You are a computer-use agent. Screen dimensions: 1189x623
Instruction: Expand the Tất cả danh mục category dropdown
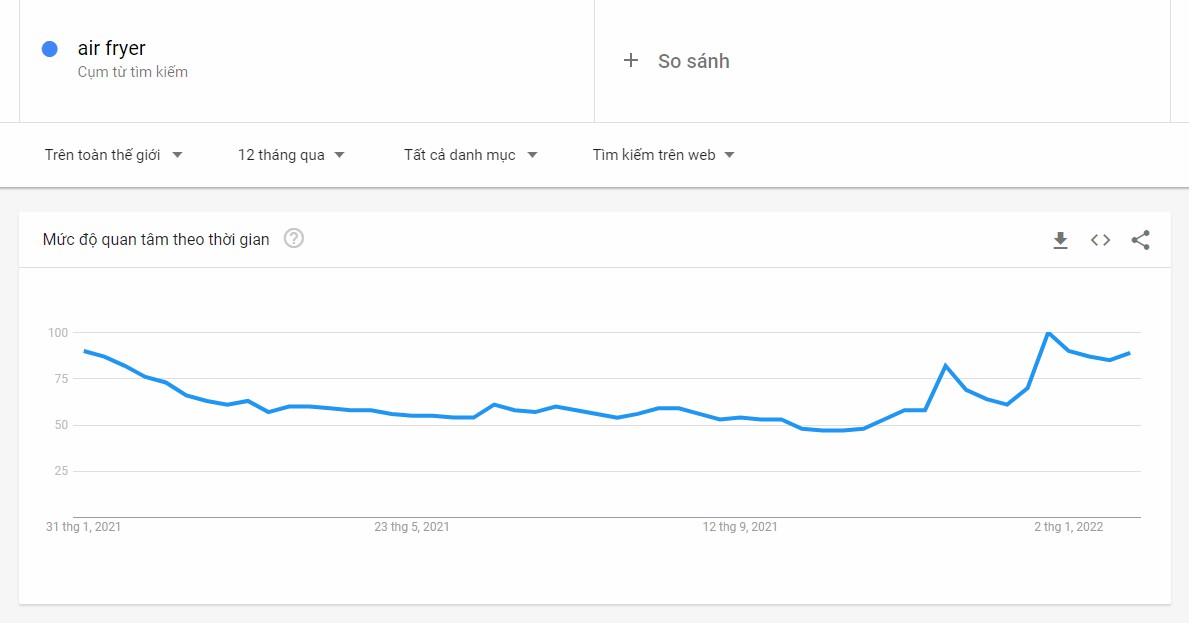(470, 155)
